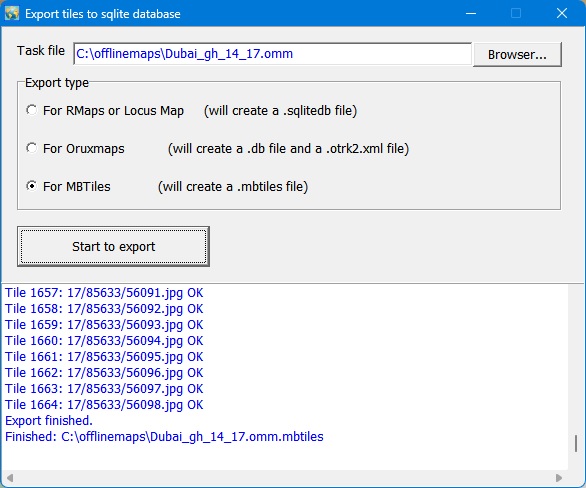Minimize the export tiles window
The height and width of the screenshot is (488, 586).
tap(471, 13)
